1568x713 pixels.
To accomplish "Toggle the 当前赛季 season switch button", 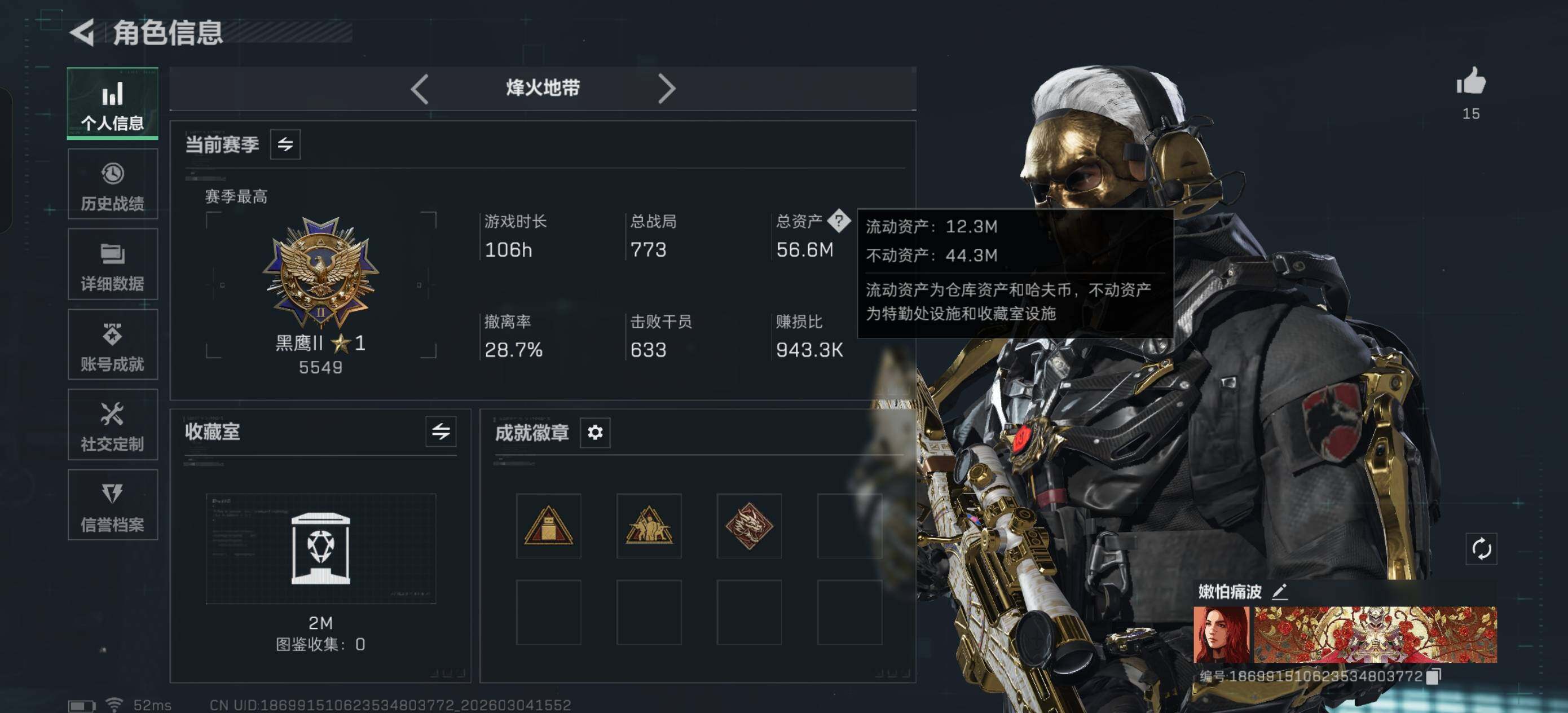I will pos(285,145).
